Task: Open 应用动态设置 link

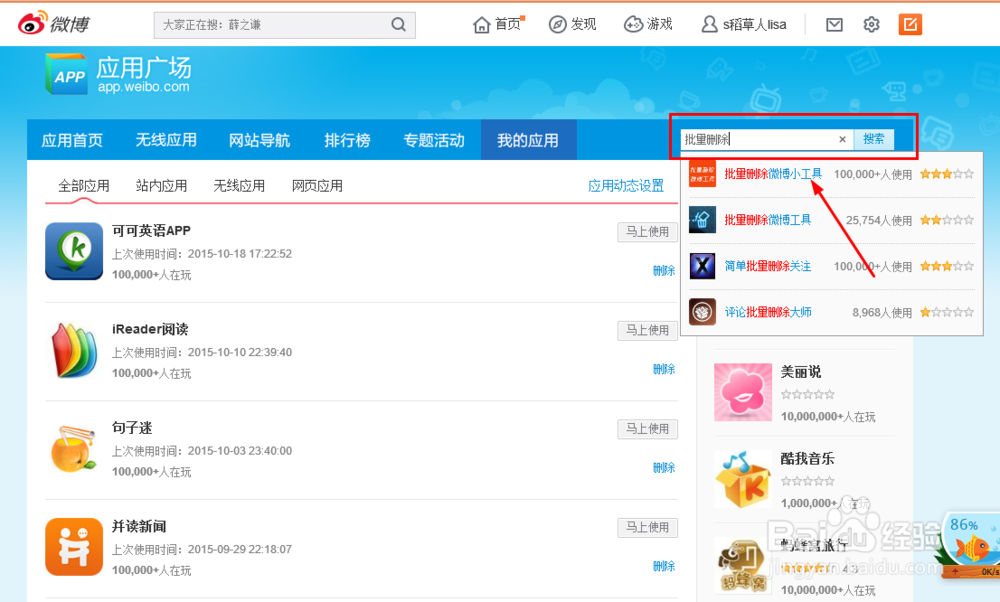Action: coord(626,186)
